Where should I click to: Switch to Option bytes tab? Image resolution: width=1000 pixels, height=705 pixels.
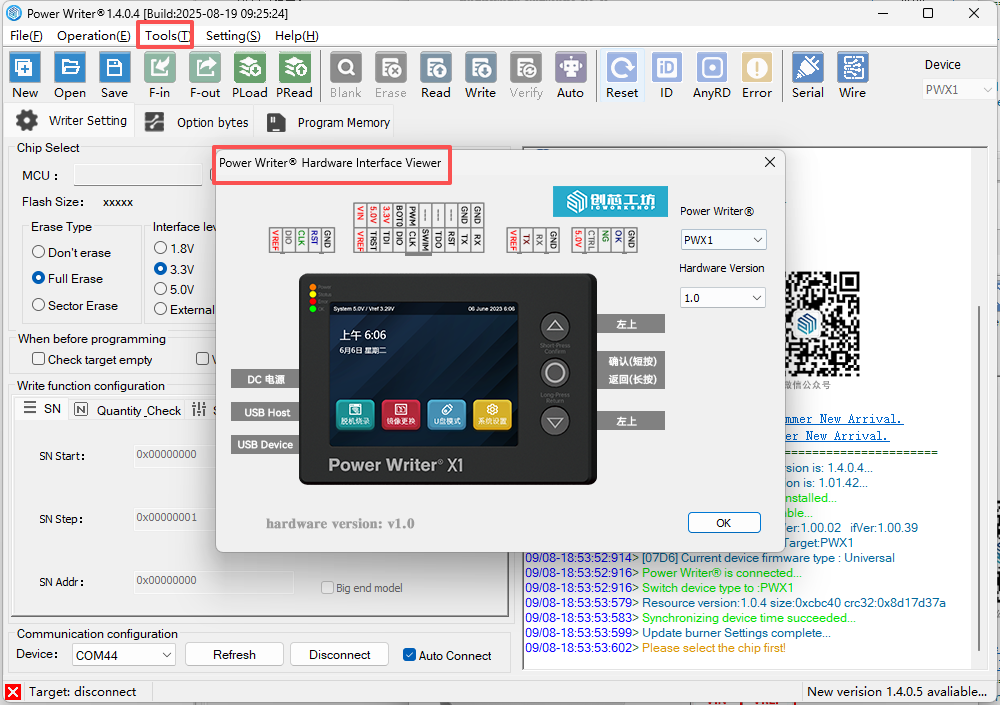click(196, 122)
